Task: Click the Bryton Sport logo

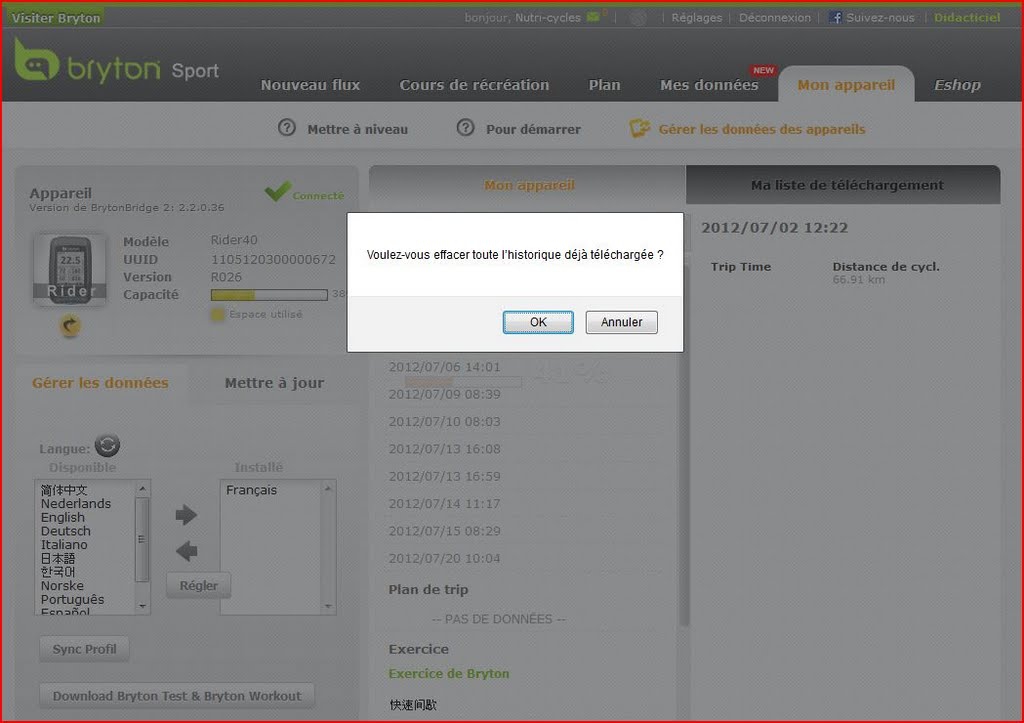Action: coord(116,61)
